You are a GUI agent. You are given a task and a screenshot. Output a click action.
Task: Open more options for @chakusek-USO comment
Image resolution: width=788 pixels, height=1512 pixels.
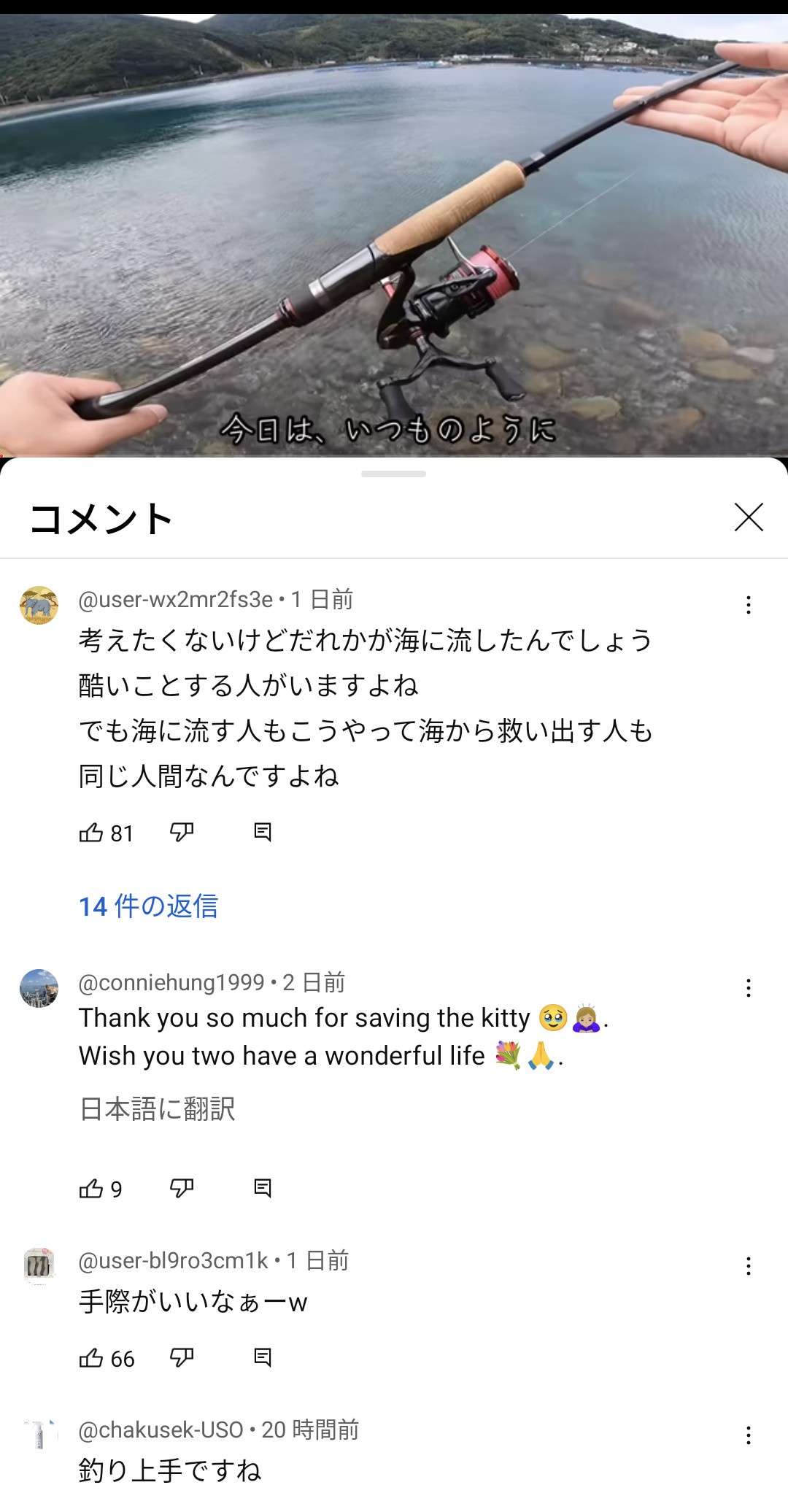click(x=749, y=1435)
